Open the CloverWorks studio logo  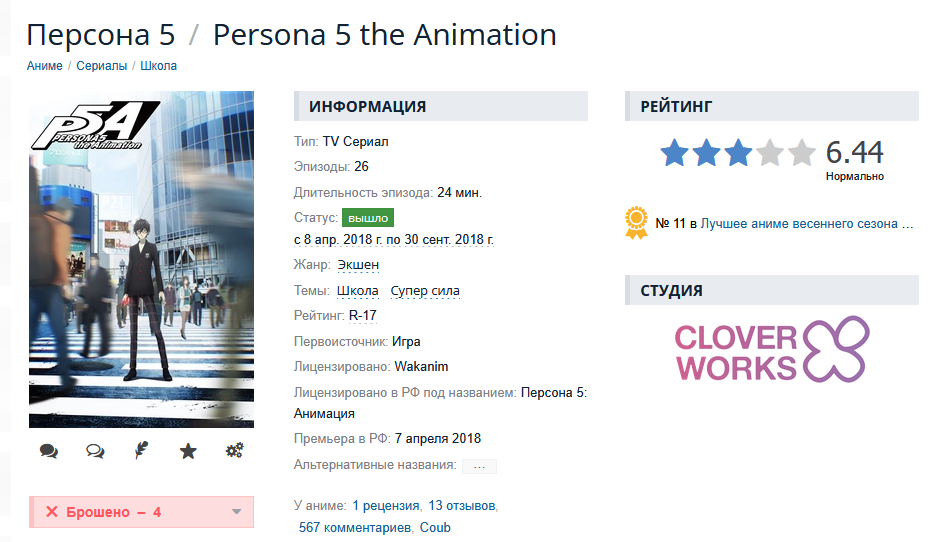(771, 349)
